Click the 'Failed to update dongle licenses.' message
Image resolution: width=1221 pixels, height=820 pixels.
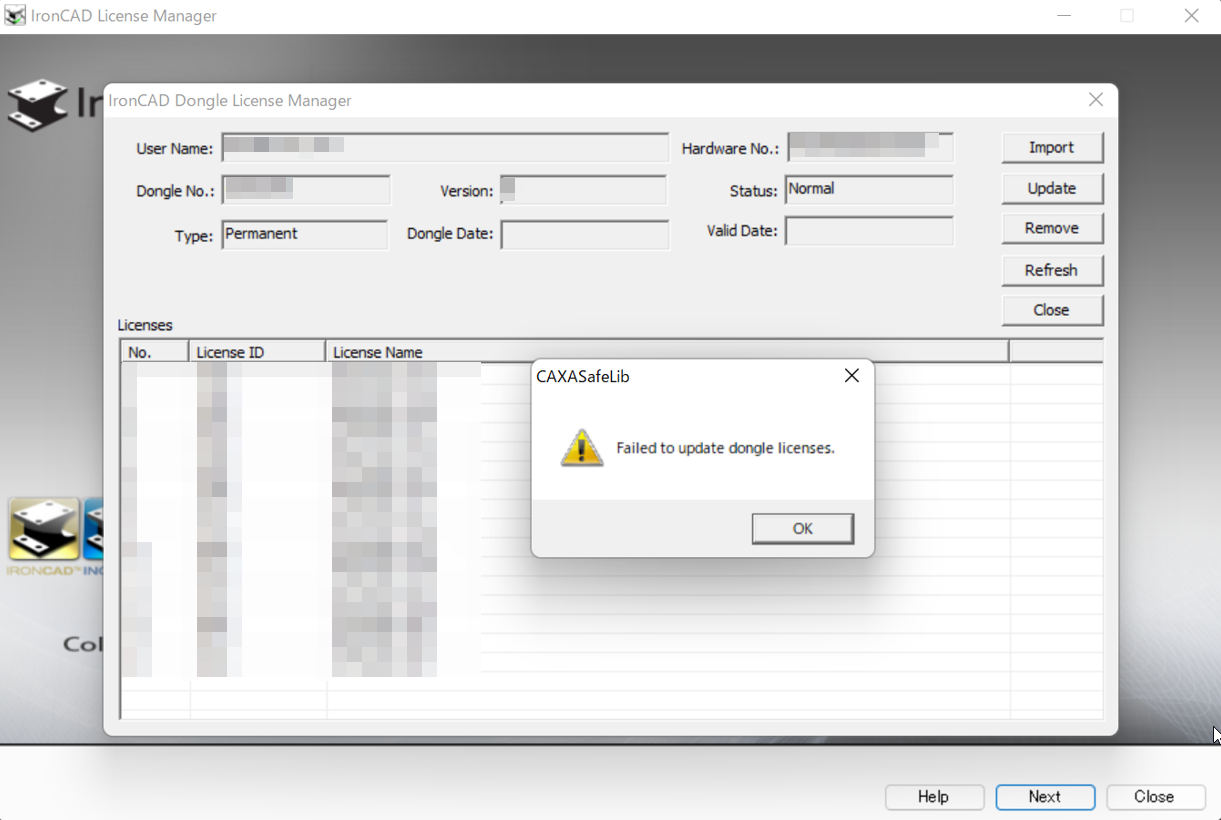click(x=725, y=448)
